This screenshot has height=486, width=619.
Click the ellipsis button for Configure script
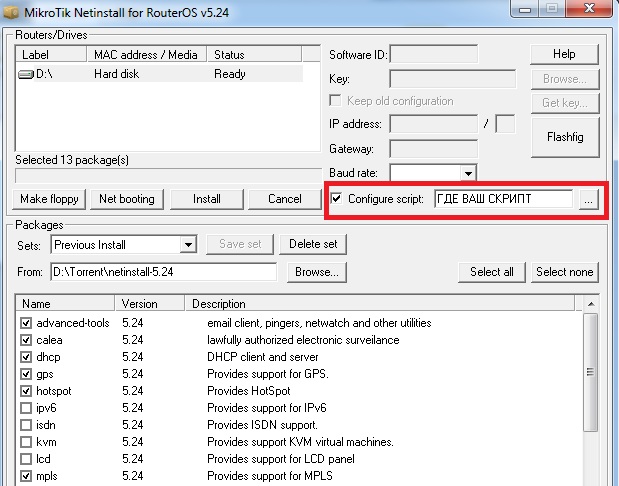pos(589,199)
